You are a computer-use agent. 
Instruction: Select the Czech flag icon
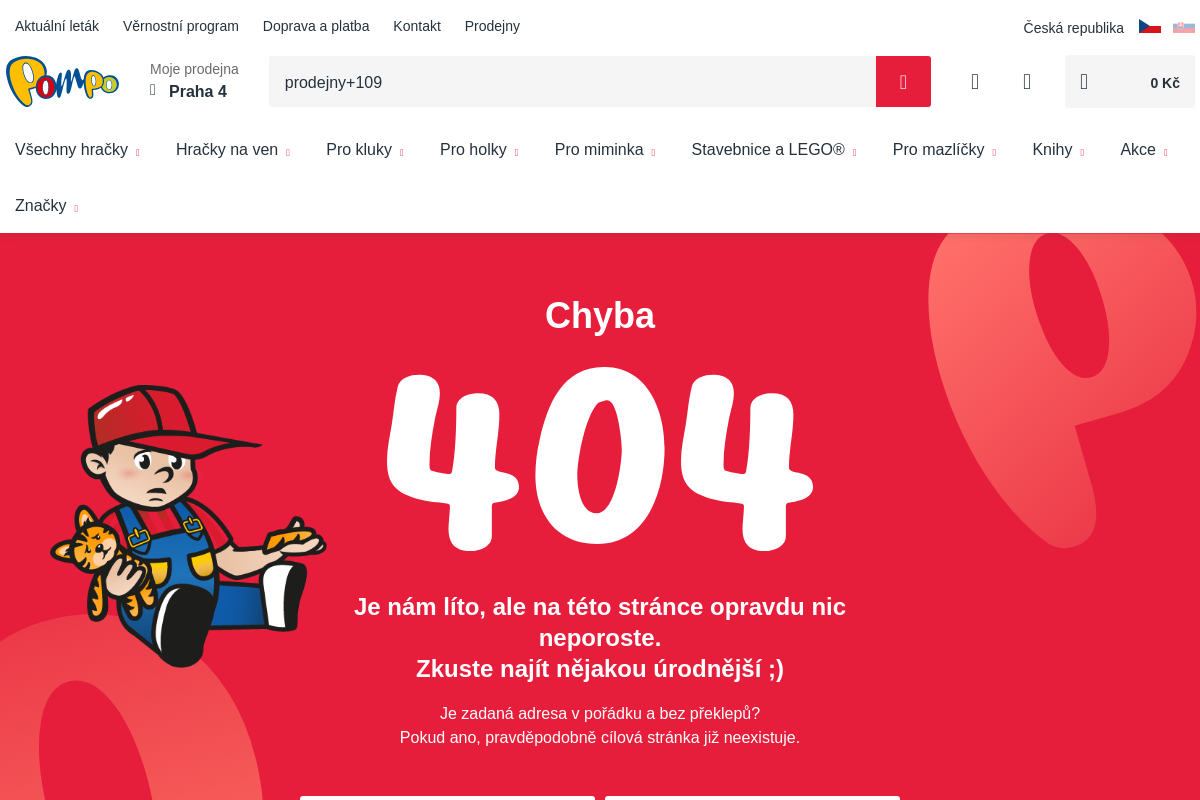(1150, 27)
